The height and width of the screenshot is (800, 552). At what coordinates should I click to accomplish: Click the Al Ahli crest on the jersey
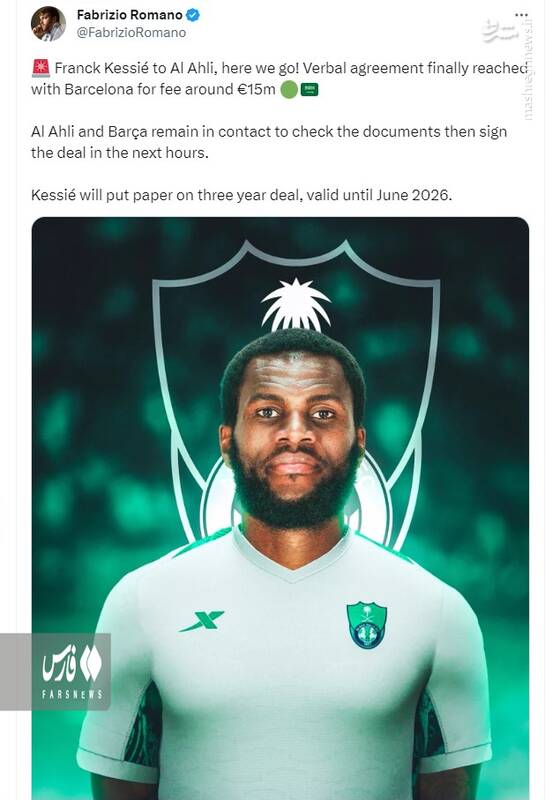(366, 625)
